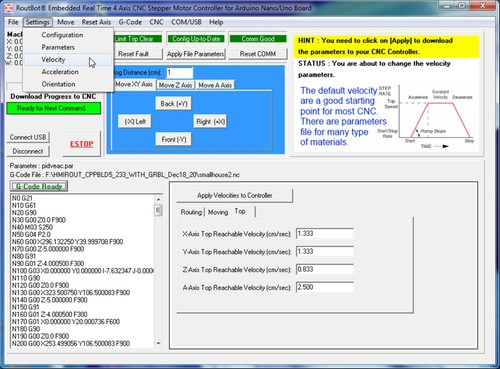Image resolution: width=500 pixels, height=369 pixels.
Task: Choose Parameters from Settings menu
Action: (58, 47)
